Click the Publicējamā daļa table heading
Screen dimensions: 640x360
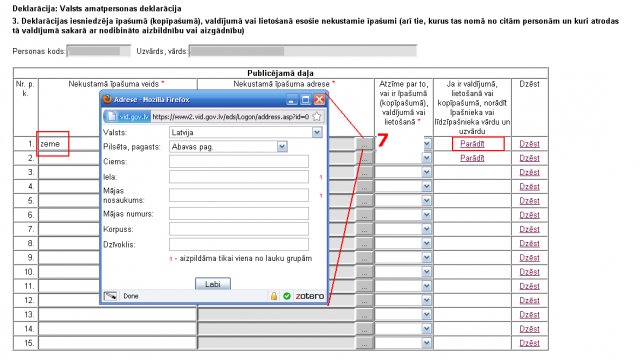coord(280,73)
